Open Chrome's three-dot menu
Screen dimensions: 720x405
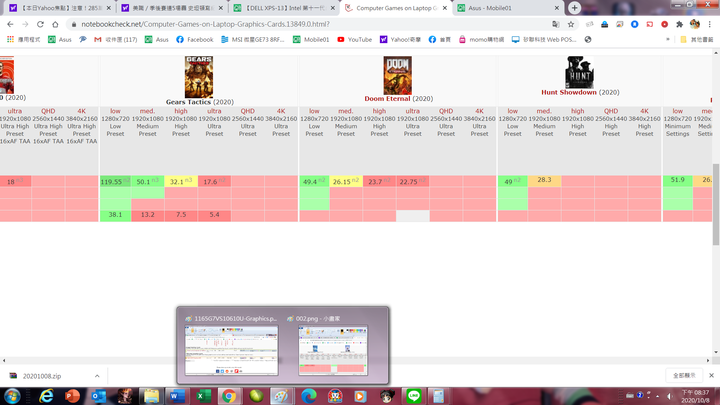pyautogui.click(x=710, y=24)
